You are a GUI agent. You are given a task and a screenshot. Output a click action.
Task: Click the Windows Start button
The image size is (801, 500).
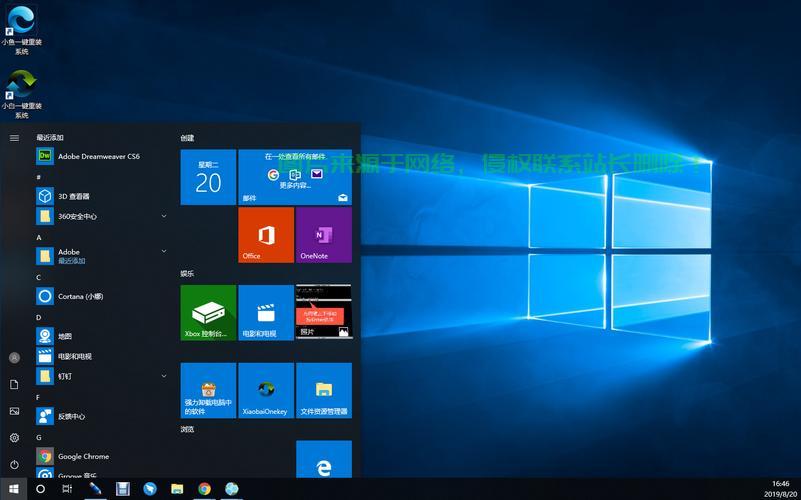pyautogui.click(x=14, y=489)
